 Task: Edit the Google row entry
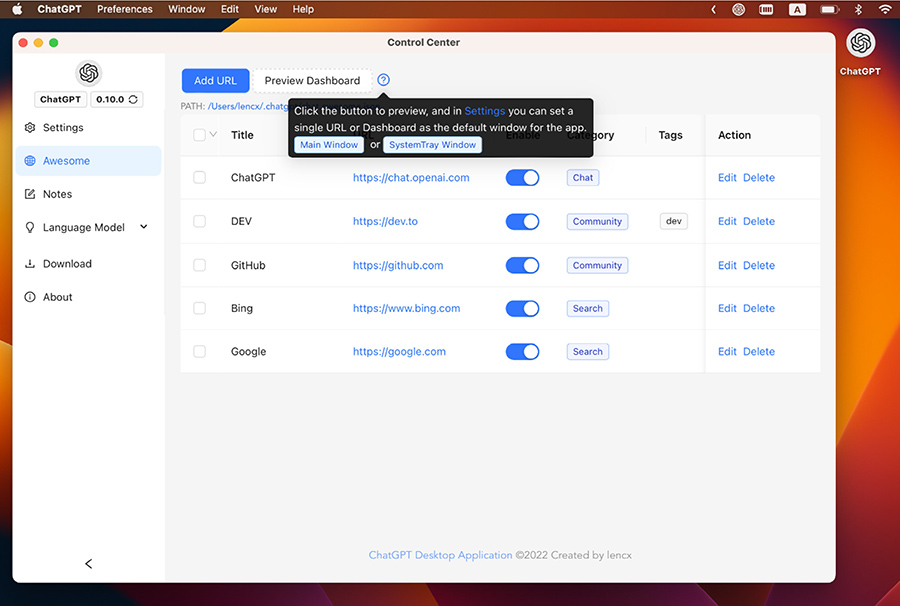[x=727, y=351]
